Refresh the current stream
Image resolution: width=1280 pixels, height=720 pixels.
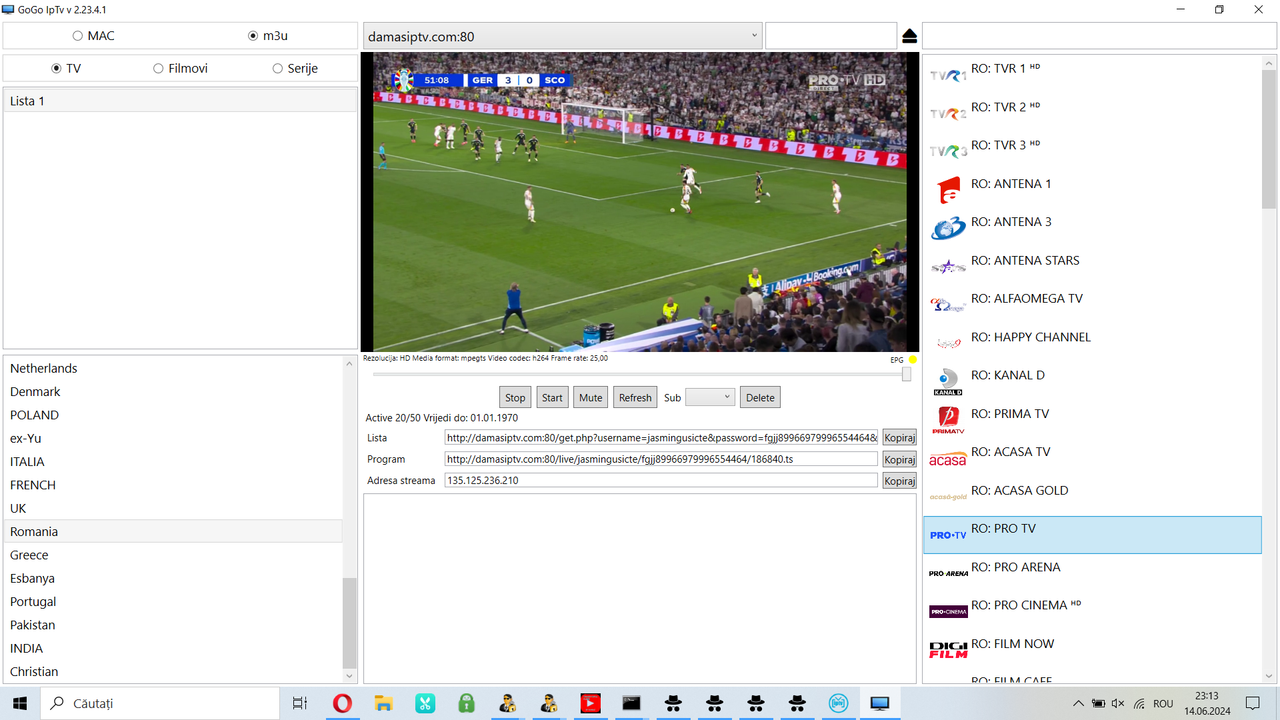(x=635, y=397)
